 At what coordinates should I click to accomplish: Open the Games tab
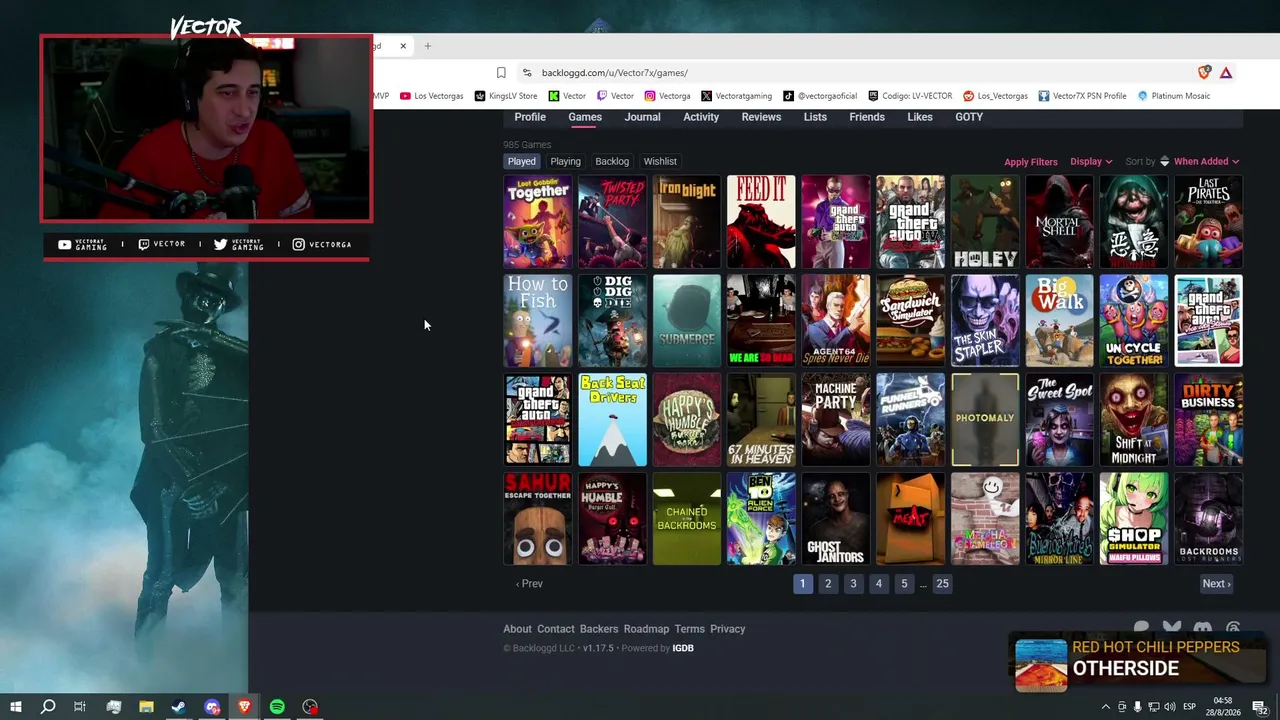585,117
